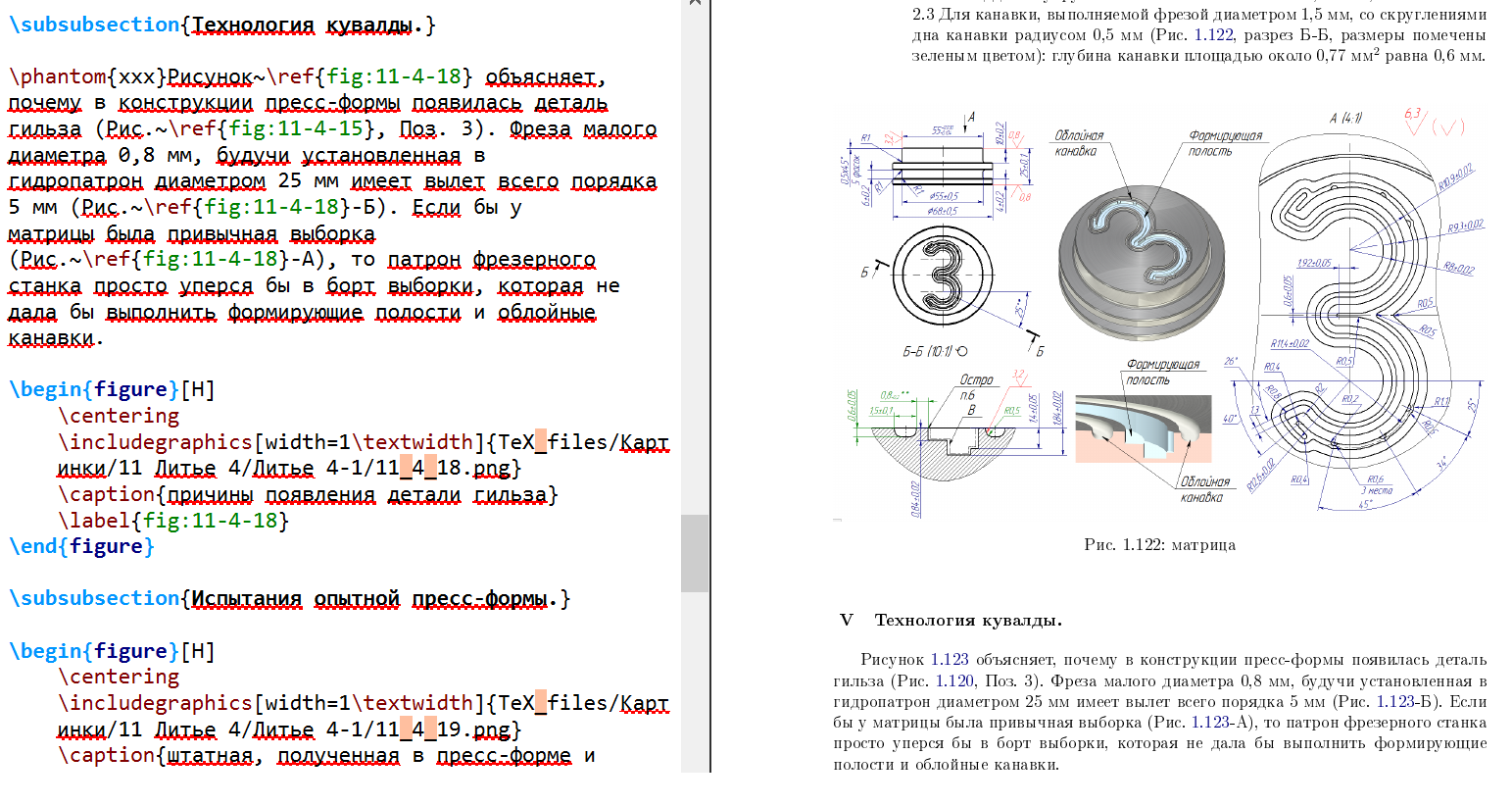Click the editor's vertical scrollbar thumb
Image resolution: width=1512 pixels, height=805 pixels.
(694, 553)
